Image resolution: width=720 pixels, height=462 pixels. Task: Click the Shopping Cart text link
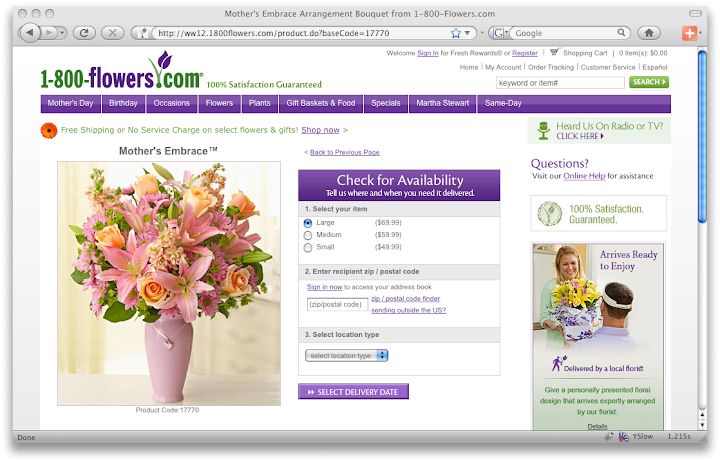click(x=585, y=53)
